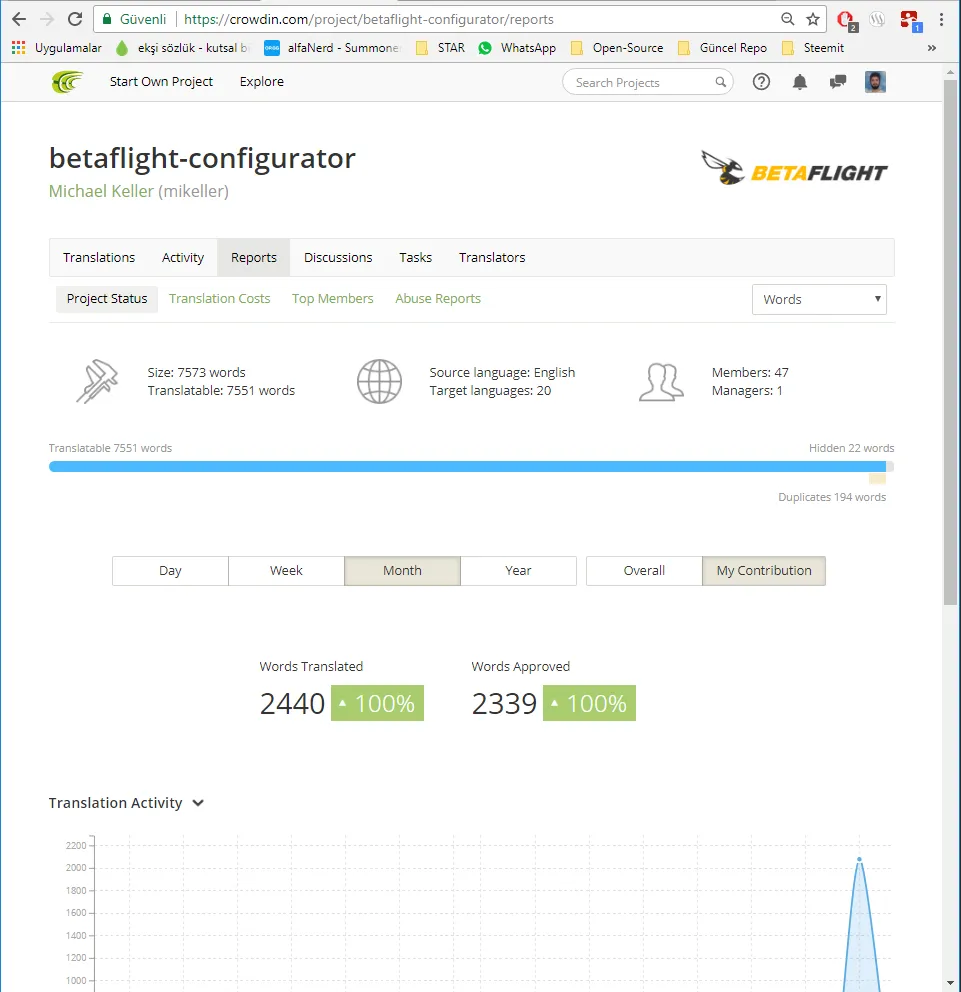Viewport: 961px width, 992px height.
Task: Open the Words unit dropdown
Action: tap(819, 299)
